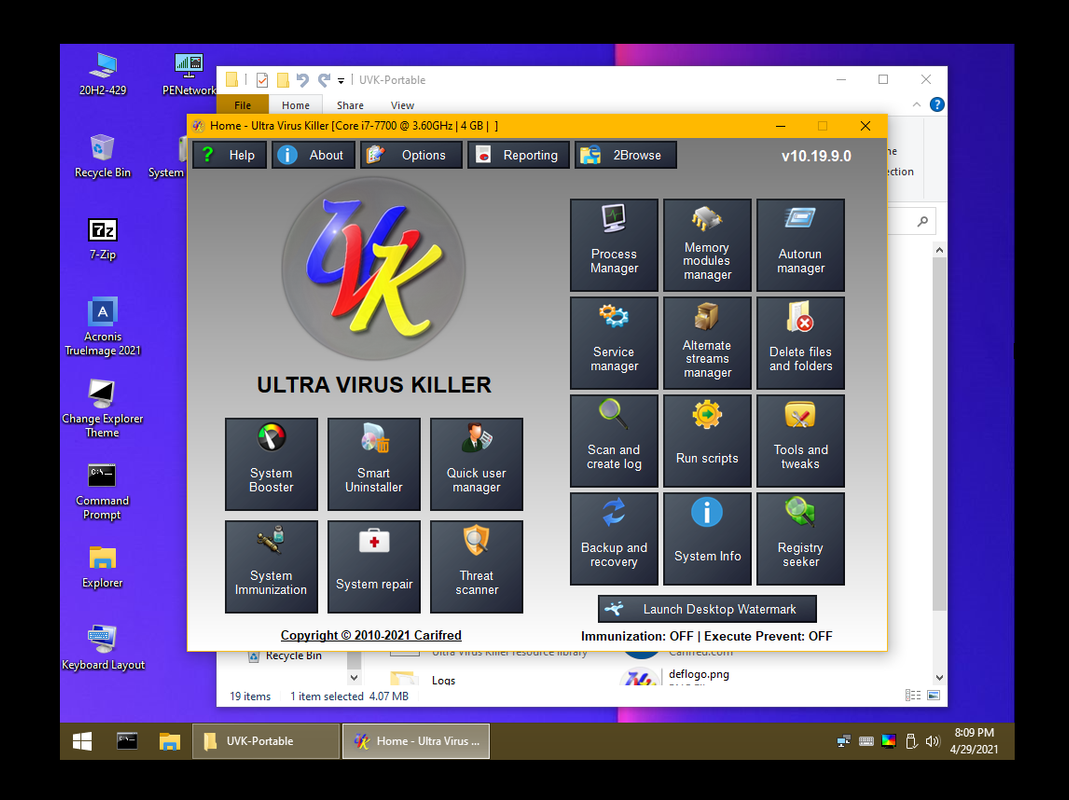Click scroll-down arrow of Explorer file list
This screenshot has height=800, width=1069.
(939, 677)
